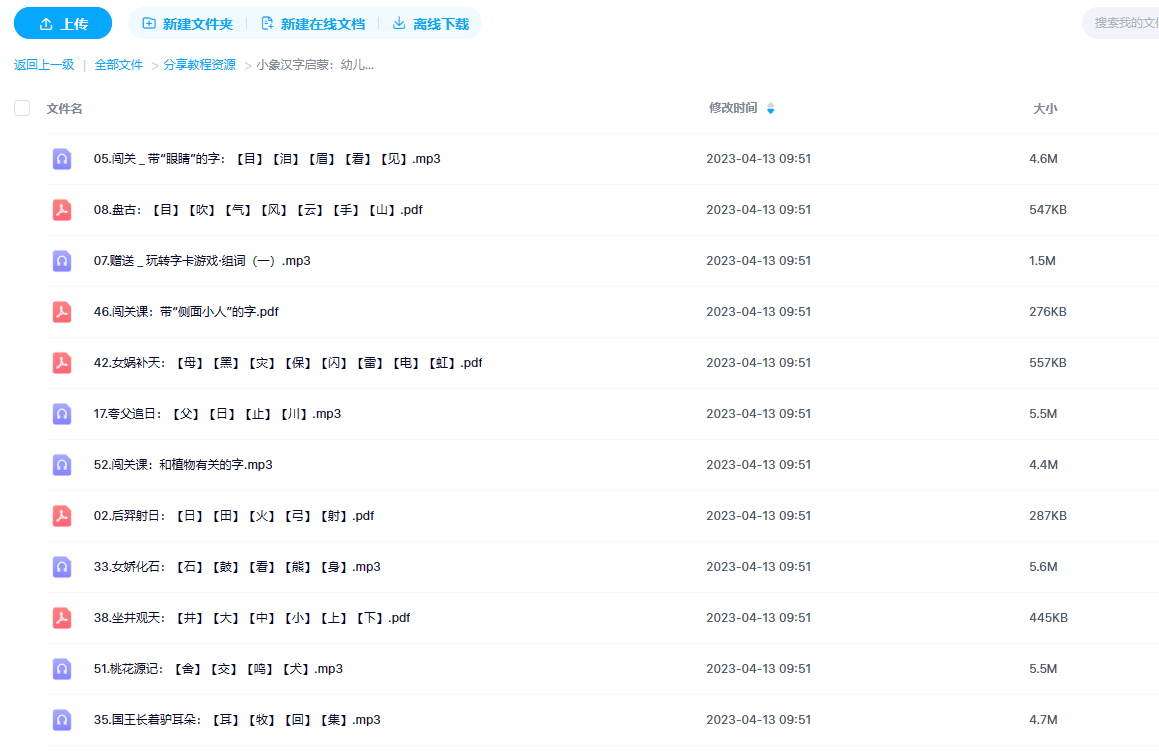The width and height of the screenshot is (1159, 751).
Task: Click size 276KB of 46.闯关课 row
Action: point(1047,312)
